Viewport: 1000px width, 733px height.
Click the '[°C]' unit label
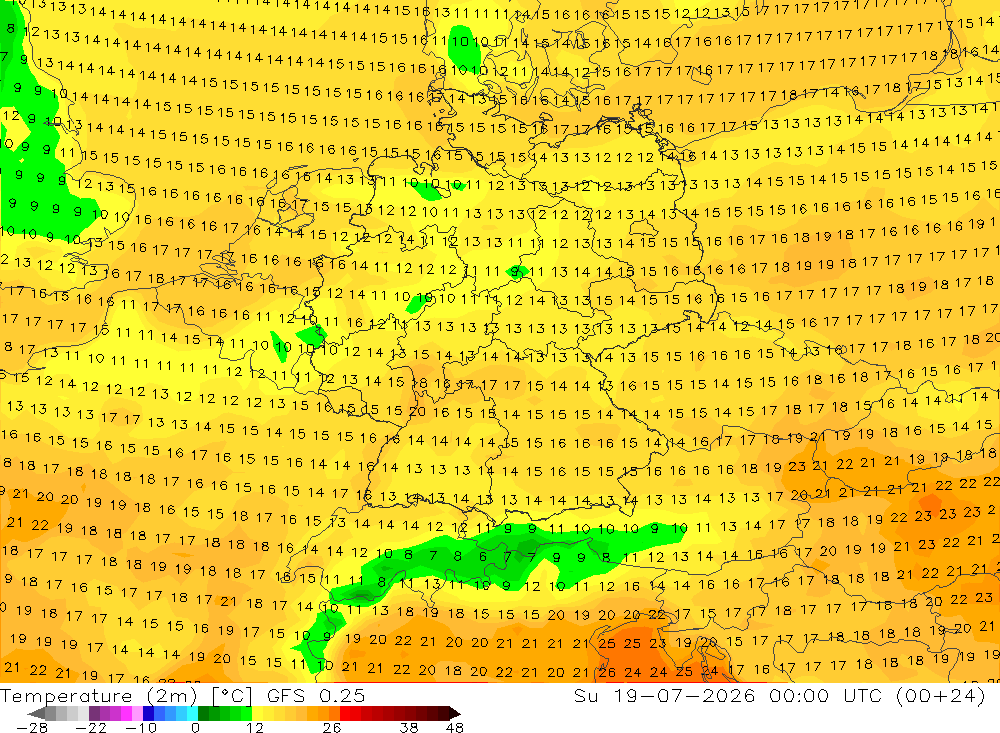(x=232, y=696)
